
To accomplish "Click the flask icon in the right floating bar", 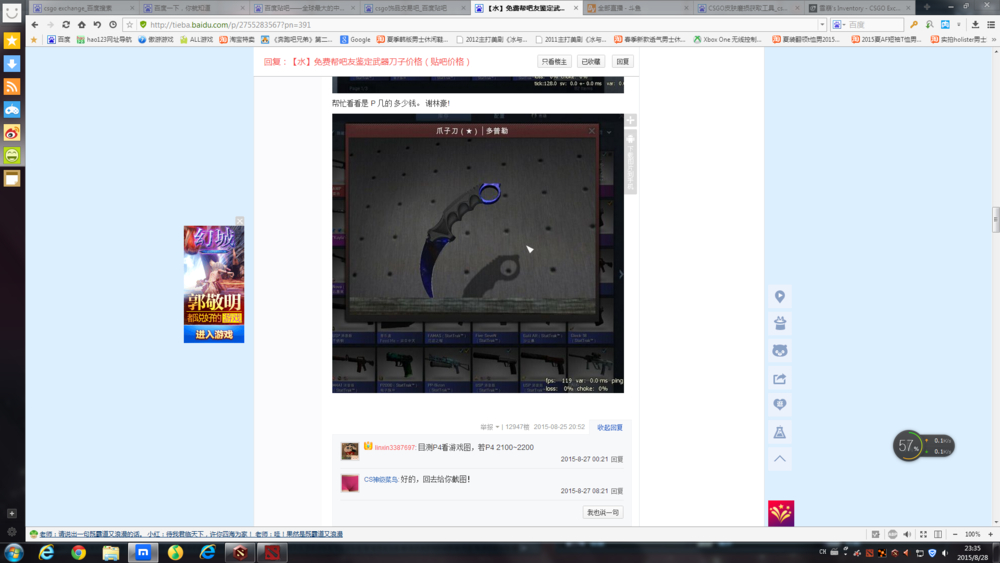I will [x=779, y=432].
